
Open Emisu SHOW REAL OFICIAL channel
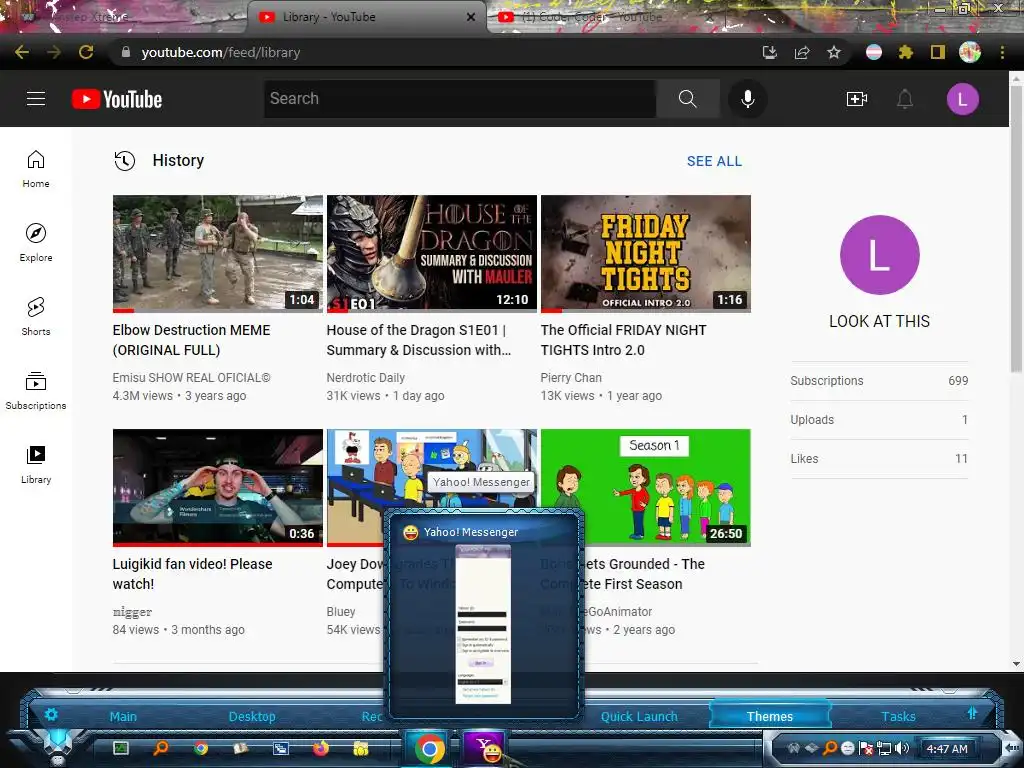191,377
